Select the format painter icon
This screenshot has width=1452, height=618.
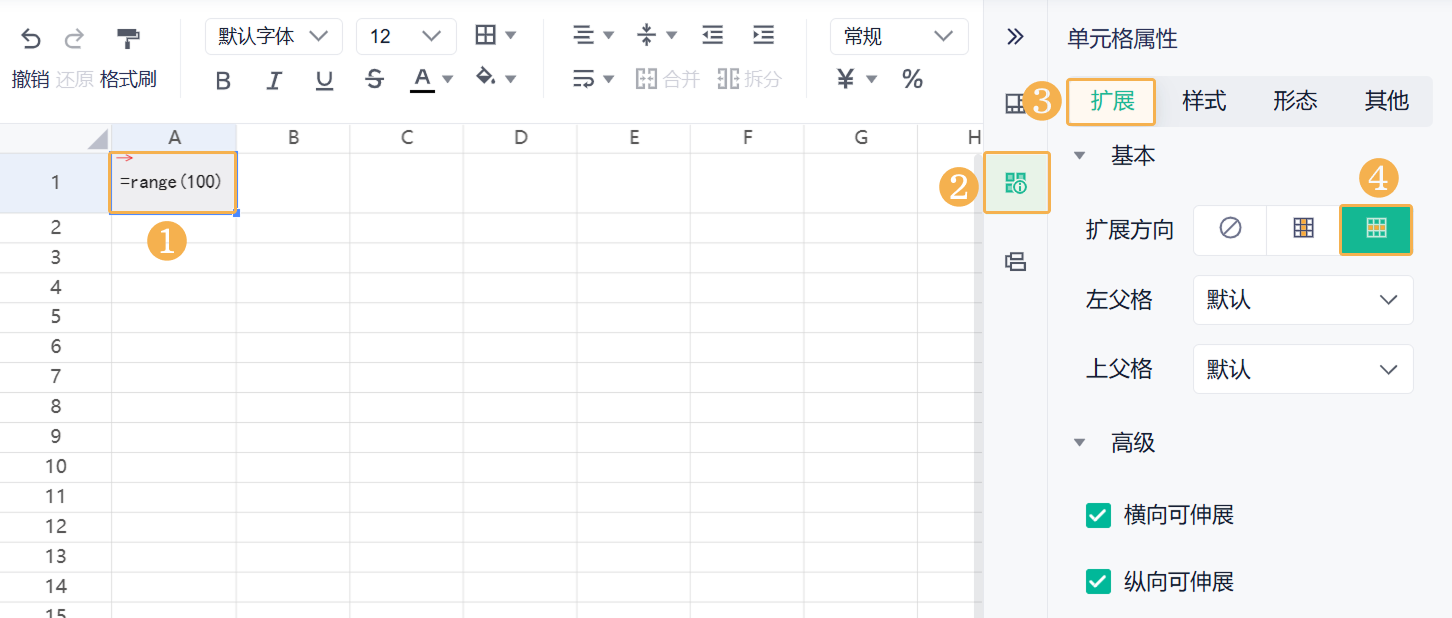pyautogui.click(x=128, y=39)
